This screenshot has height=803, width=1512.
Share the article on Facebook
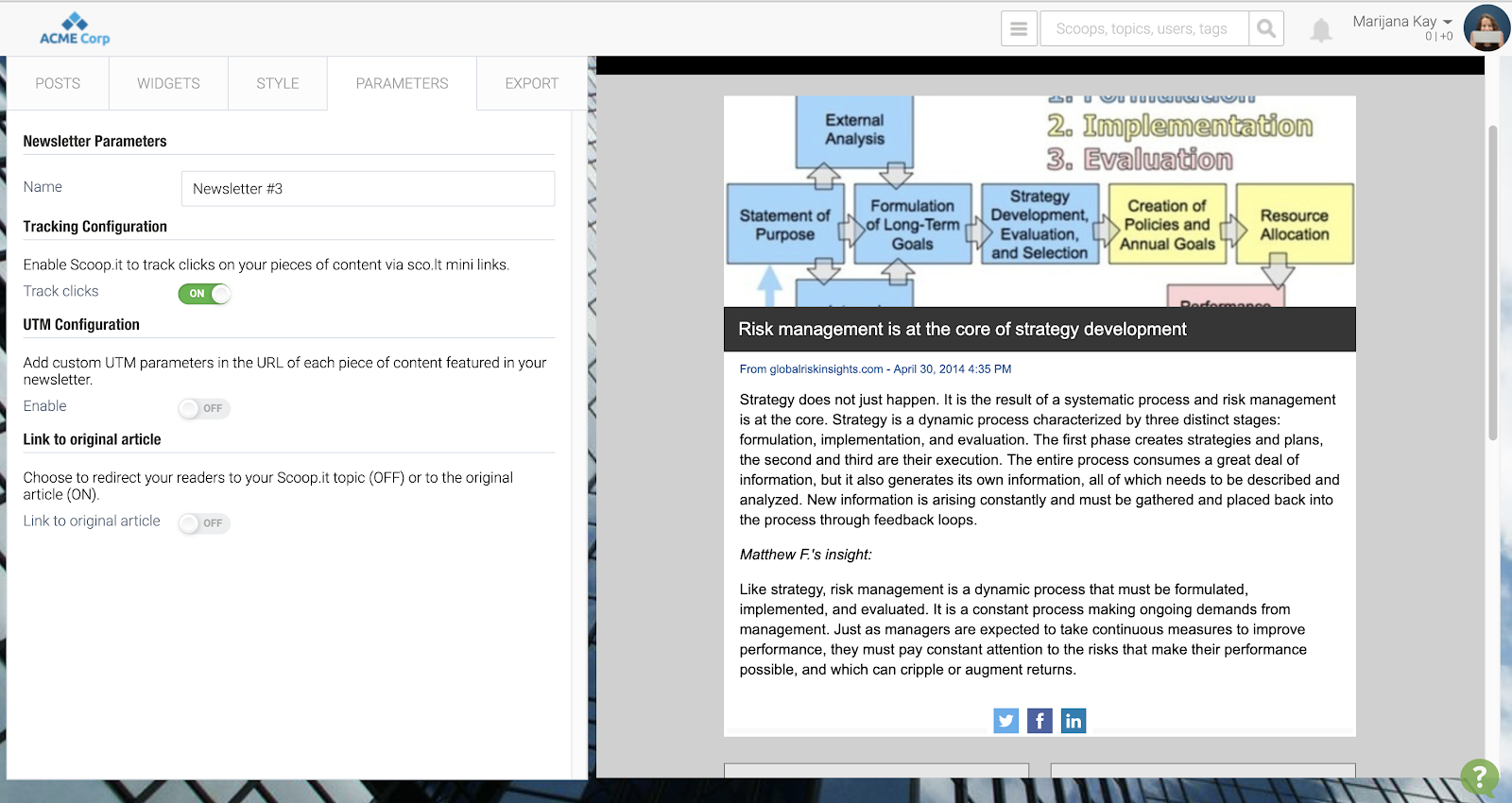(1039, 721)
